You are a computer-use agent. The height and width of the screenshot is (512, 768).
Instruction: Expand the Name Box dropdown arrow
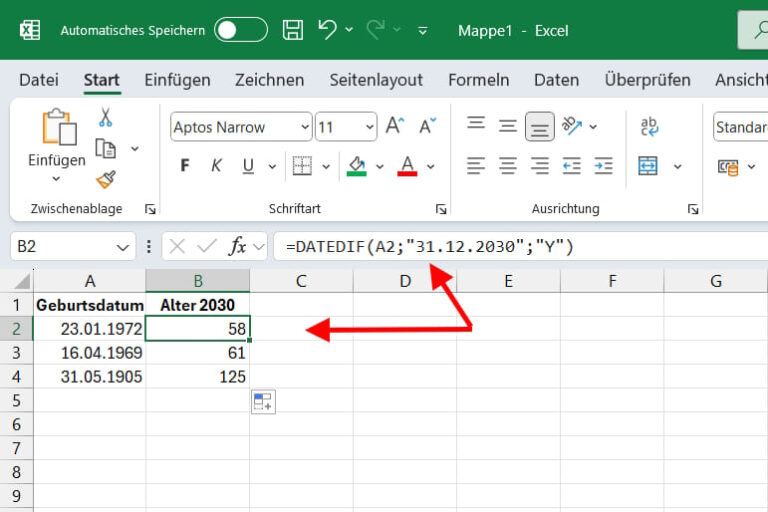coord(122,247)
